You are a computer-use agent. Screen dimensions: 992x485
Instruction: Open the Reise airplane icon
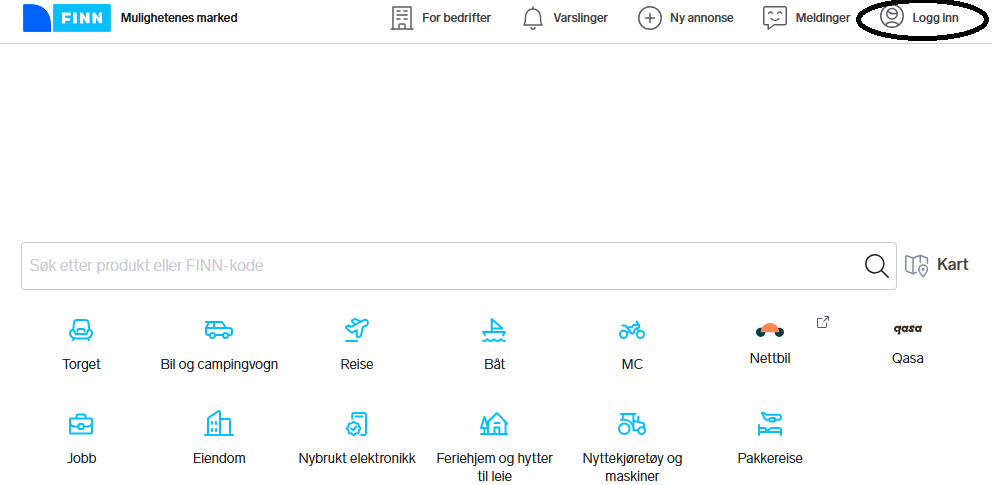click(x=357, y=329)
